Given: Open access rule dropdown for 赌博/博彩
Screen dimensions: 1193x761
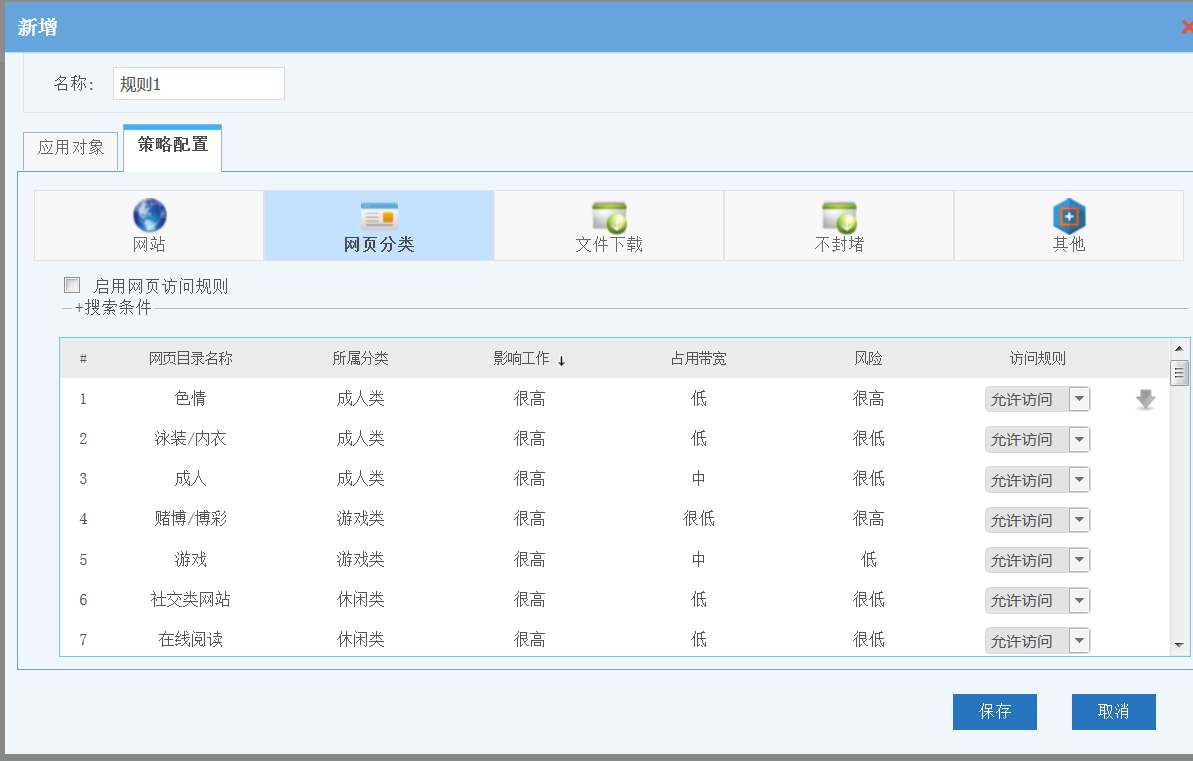Looking at the screenshot, I should (x=1079, y=520).
